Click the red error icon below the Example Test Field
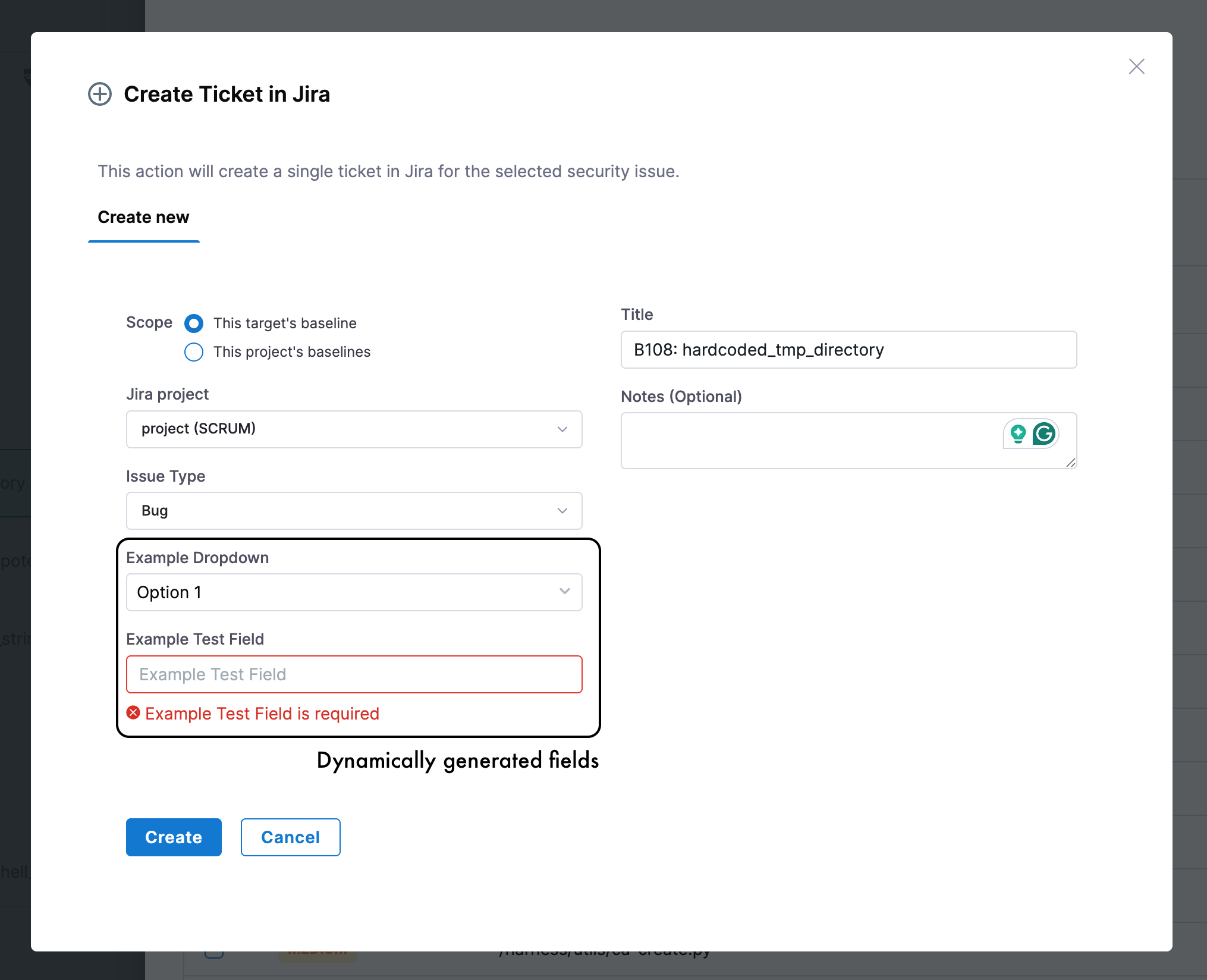The height and width of the screenshot is (980, 1207). click(134, 712)
